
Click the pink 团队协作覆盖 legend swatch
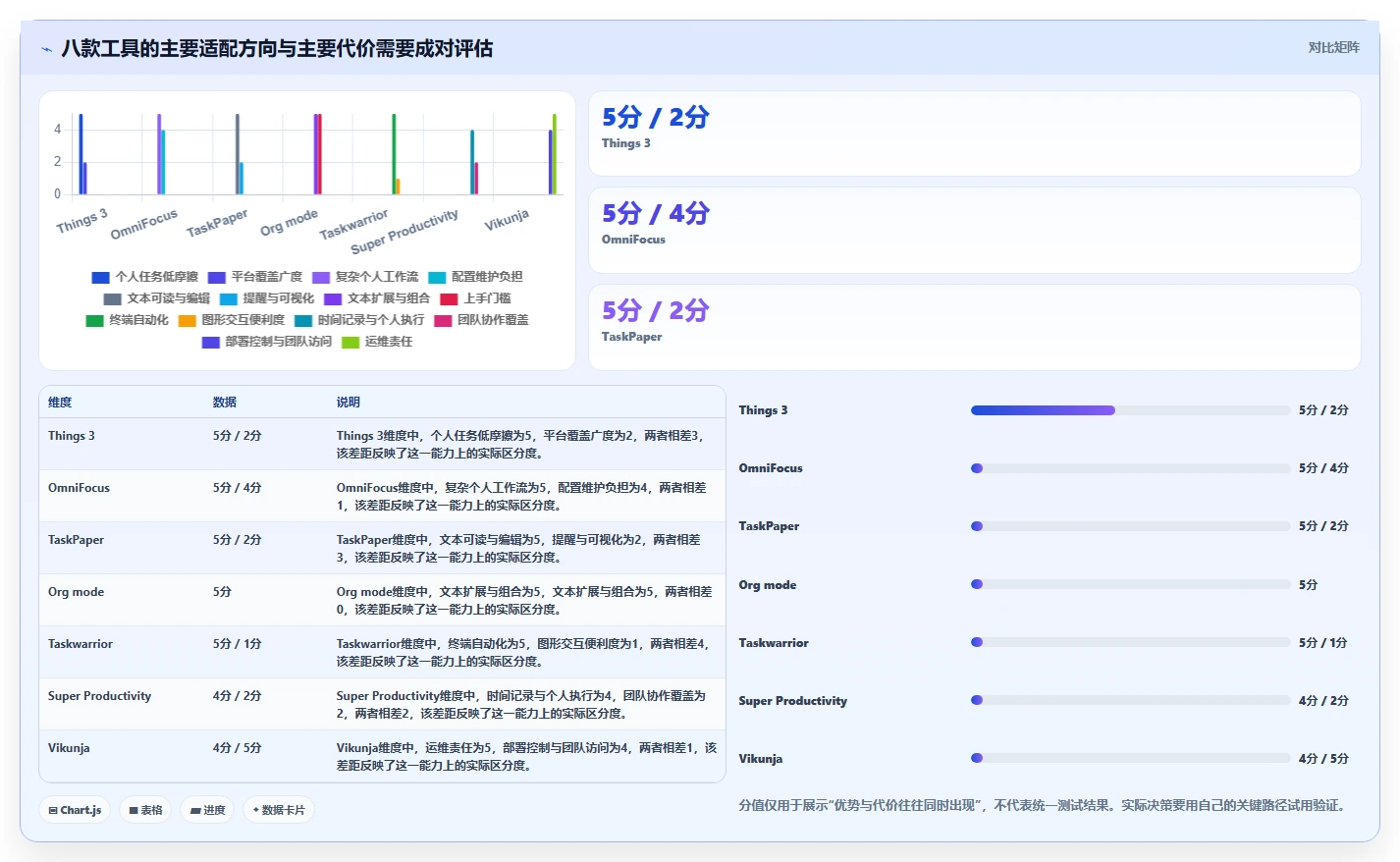pyautogui.click(x=443, y=320)
